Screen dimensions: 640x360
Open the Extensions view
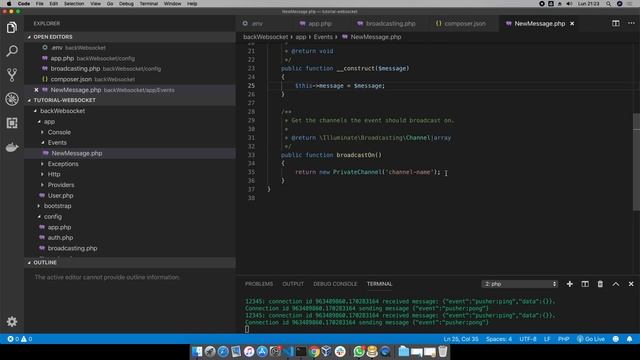point(12,123)
